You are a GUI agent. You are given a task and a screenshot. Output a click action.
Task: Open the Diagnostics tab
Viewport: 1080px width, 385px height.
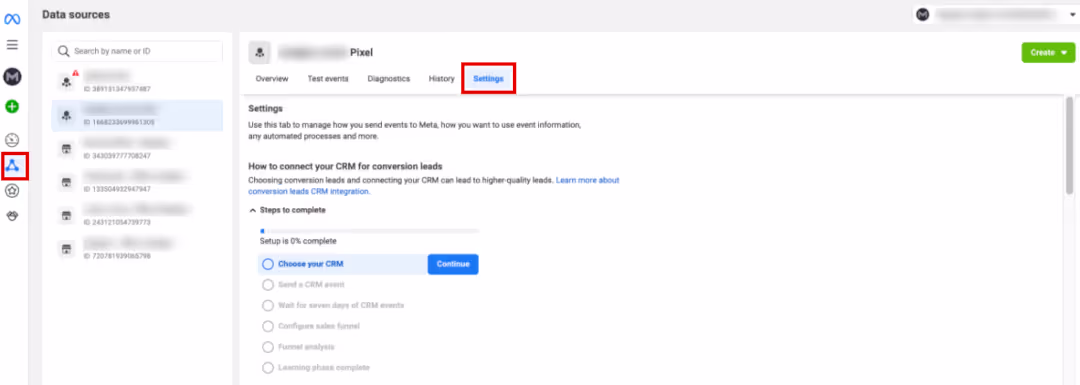(388, 79)
